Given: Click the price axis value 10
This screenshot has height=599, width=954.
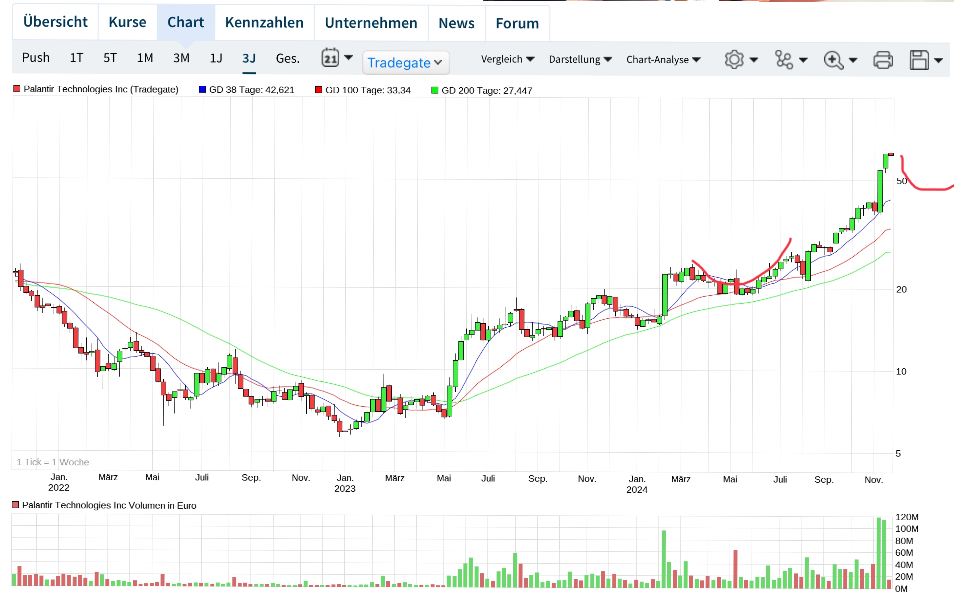Looking at the screenshot, I should pos(901,372).
